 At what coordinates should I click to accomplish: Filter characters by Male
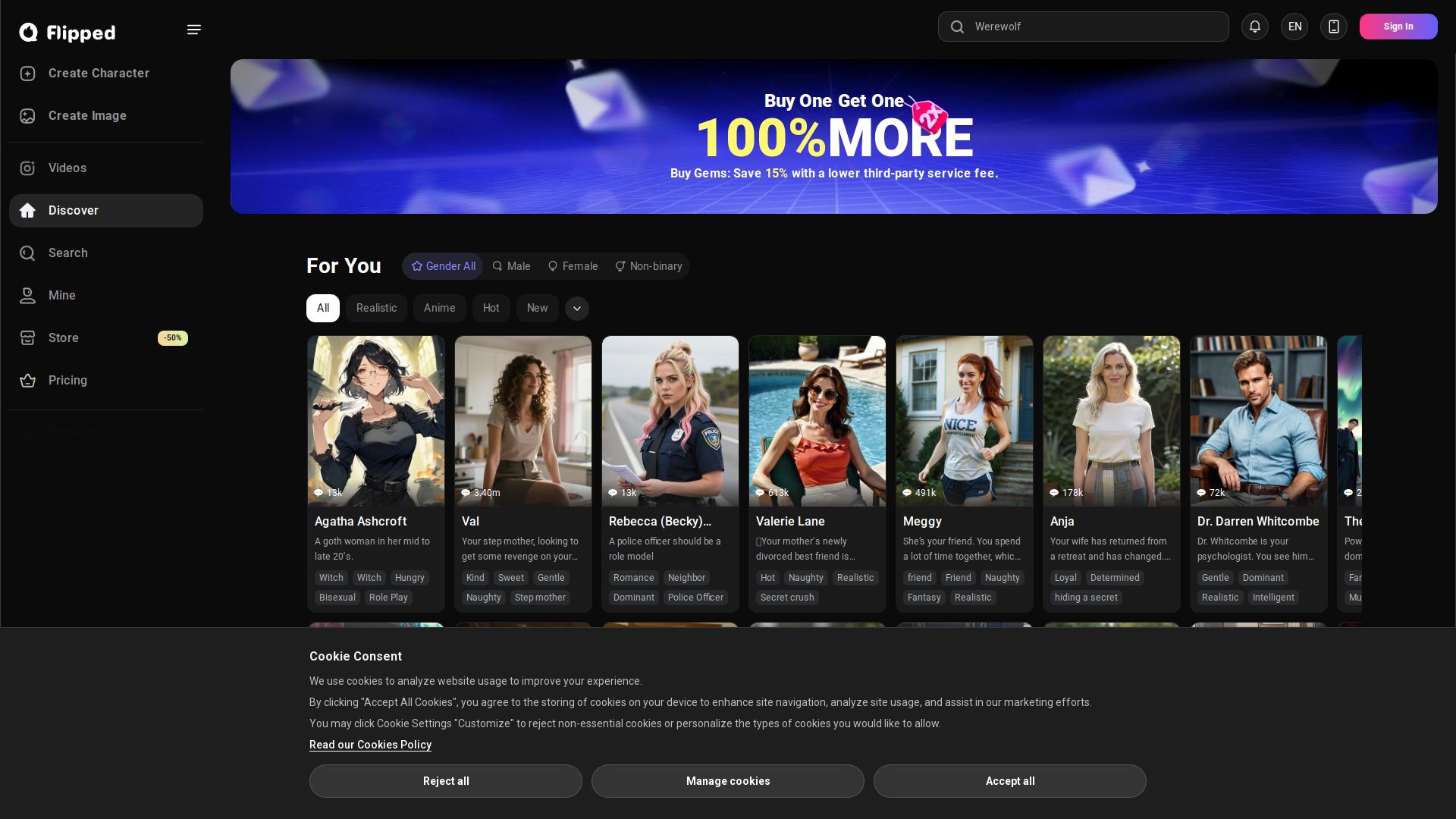coord(511,266)
